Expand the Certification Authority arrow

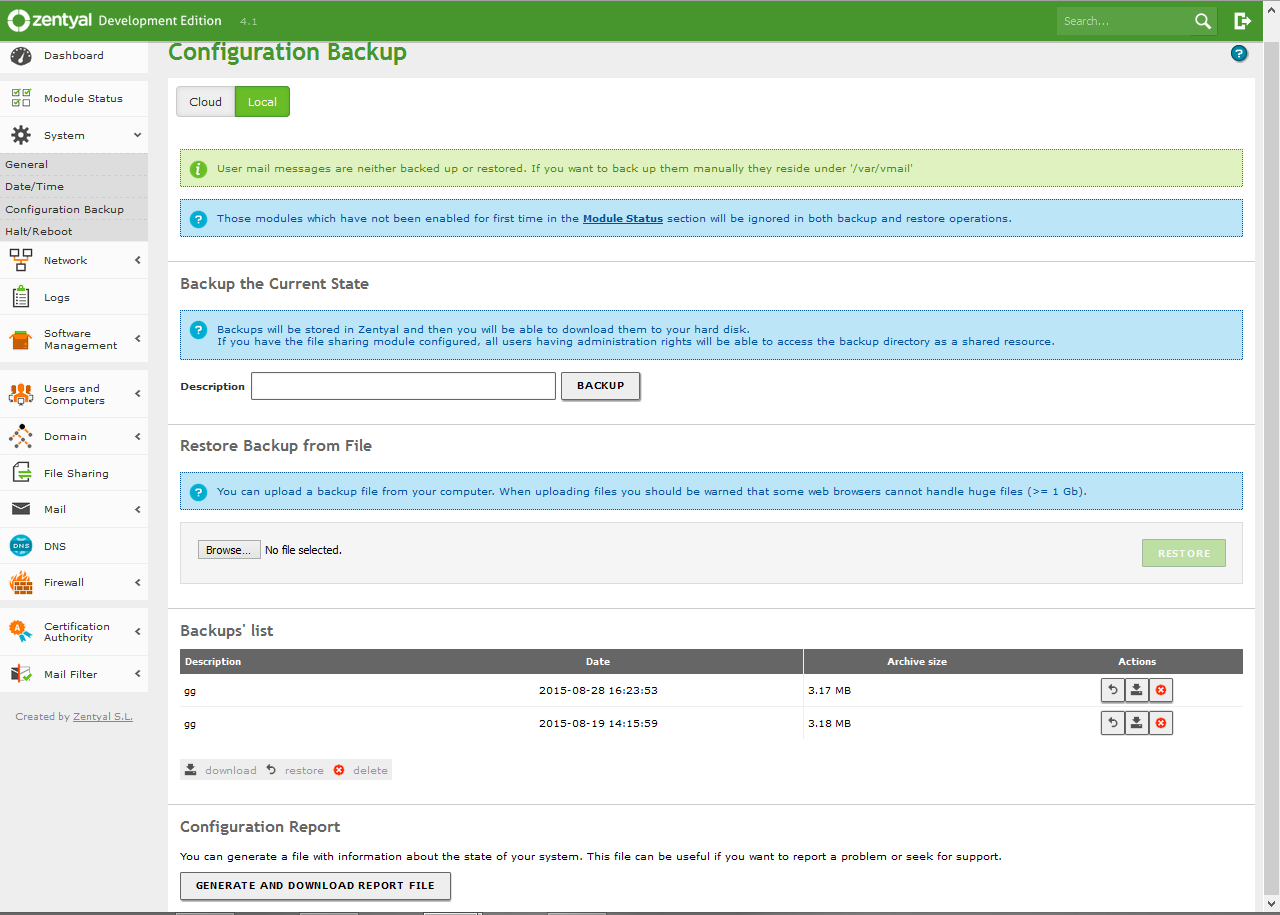pos(137,631)
